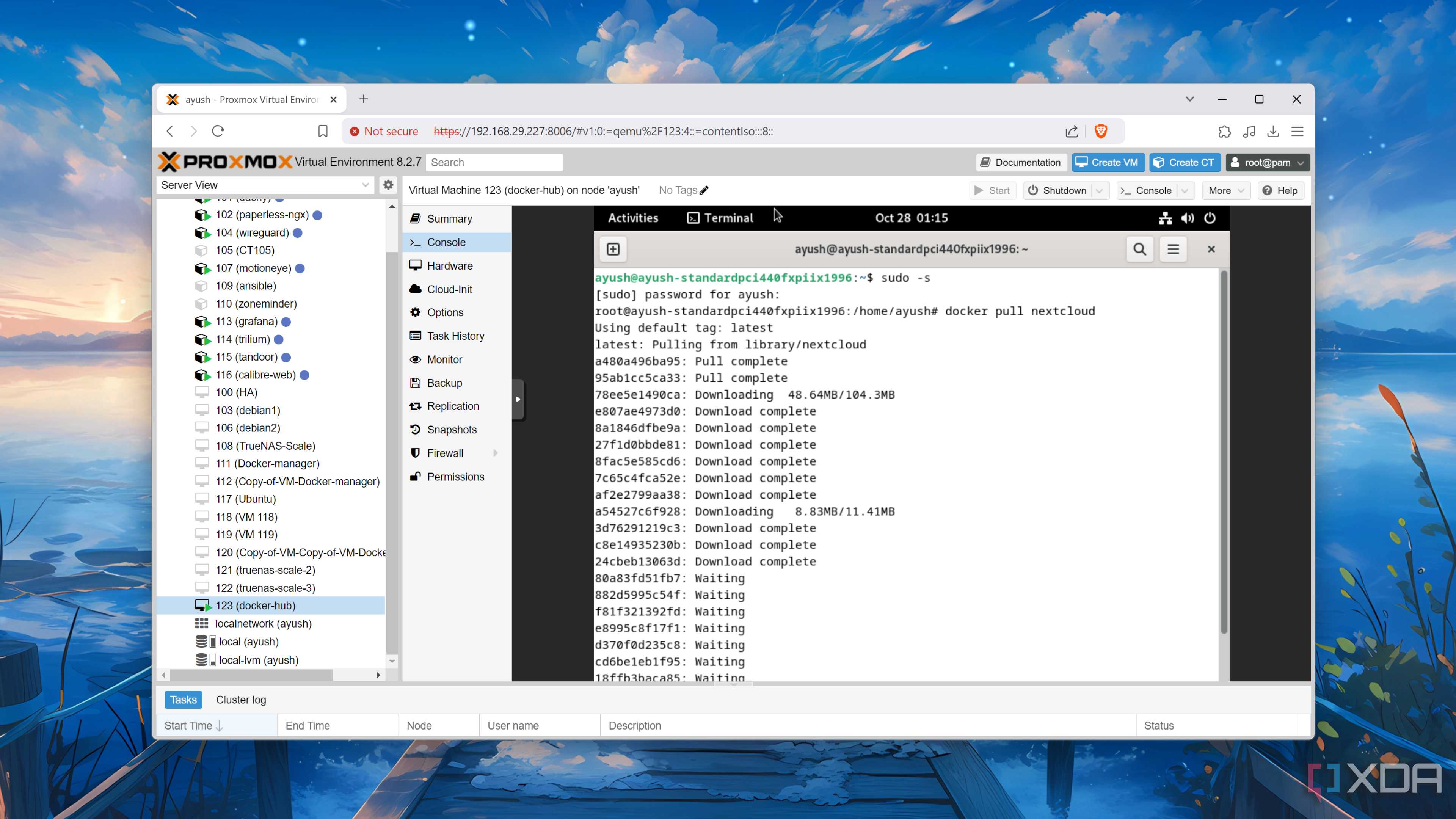Click the new terminal tab plus icon
The width and height of the screenshot is (1456, 819).
click(613, 249)
